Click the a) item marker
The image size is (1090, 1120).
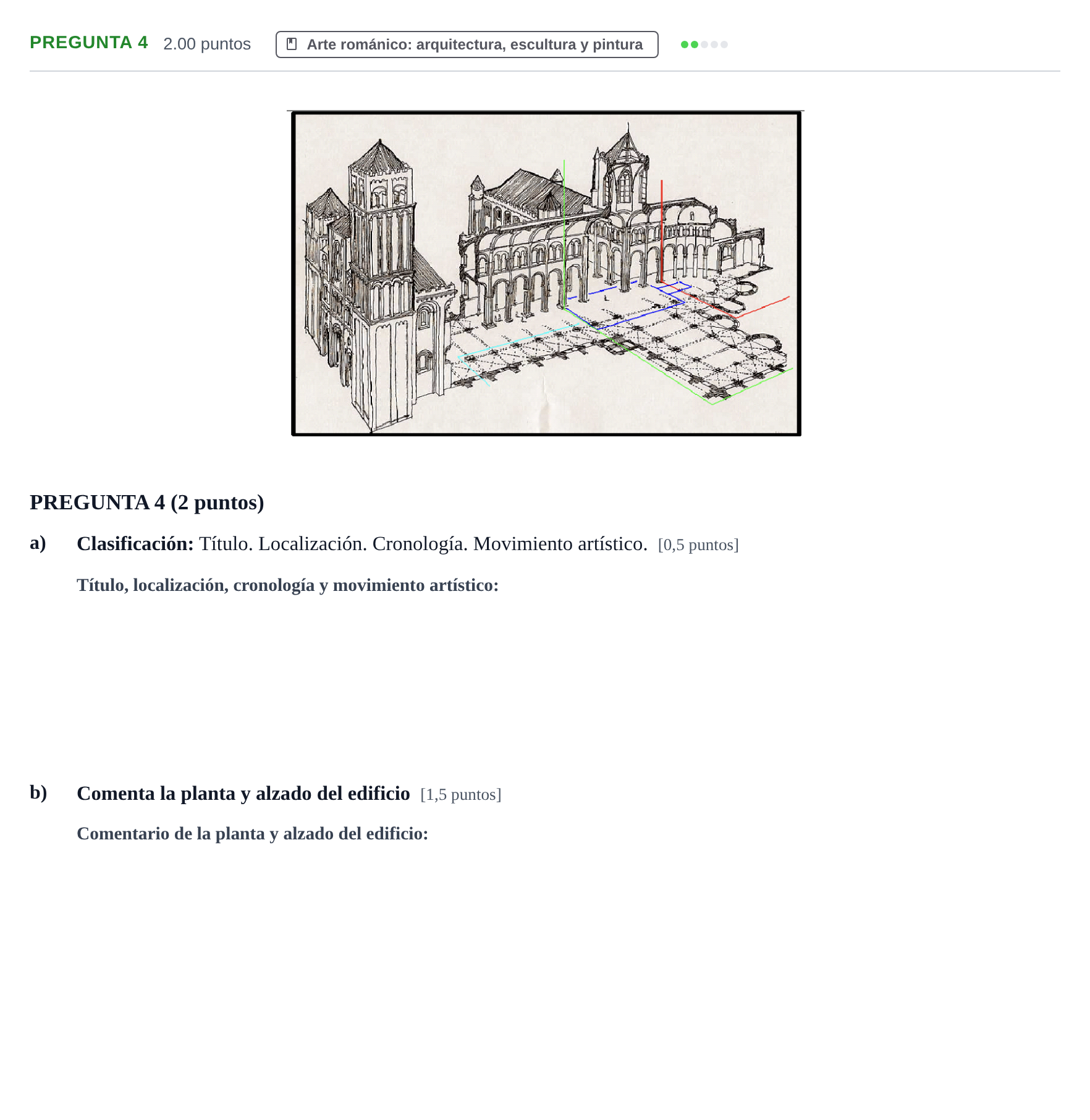click(x=38, y=542)
